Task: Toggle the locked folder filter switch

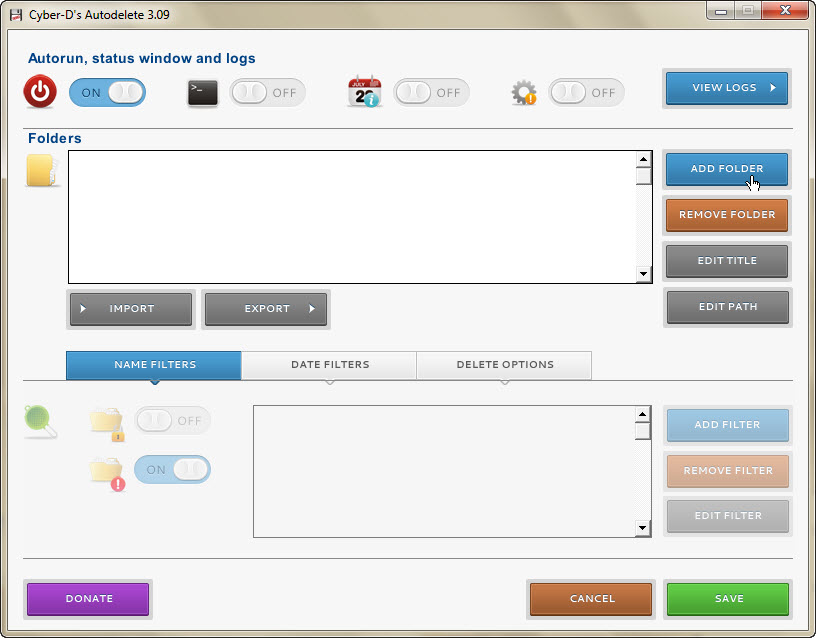Action: [x=173, y=420]
